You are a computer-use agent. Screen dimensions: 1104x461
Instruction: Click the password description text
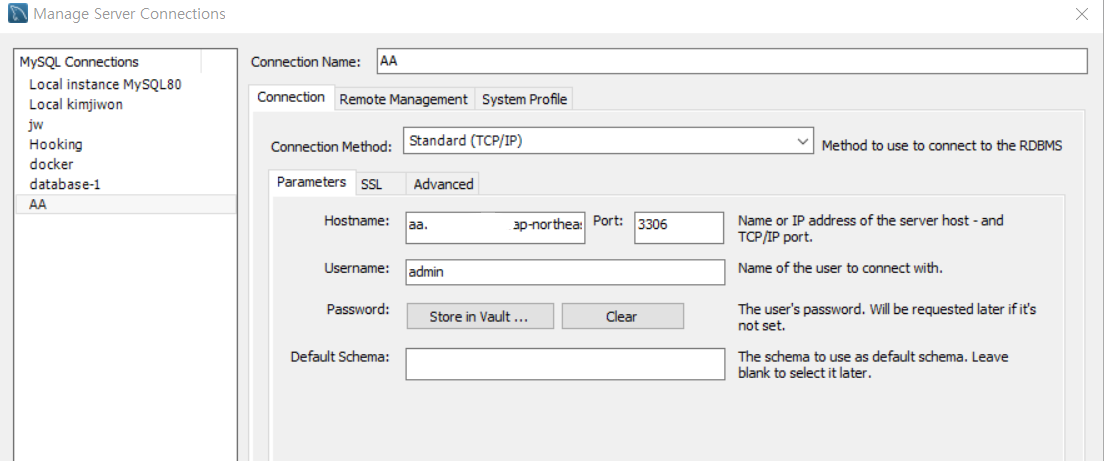887,317
